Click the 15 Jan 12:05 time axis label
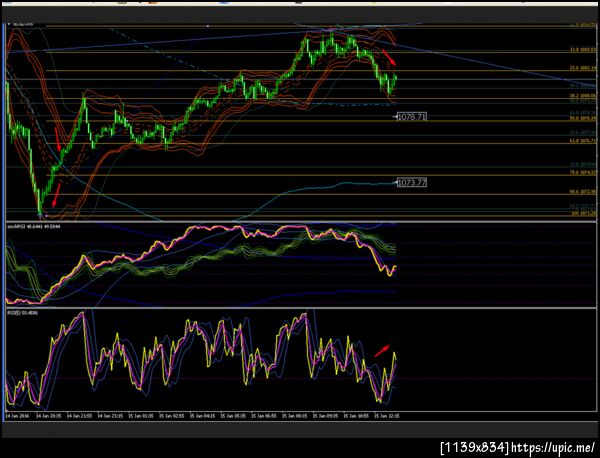The image size is (600, 458). (x=387, y=416)
